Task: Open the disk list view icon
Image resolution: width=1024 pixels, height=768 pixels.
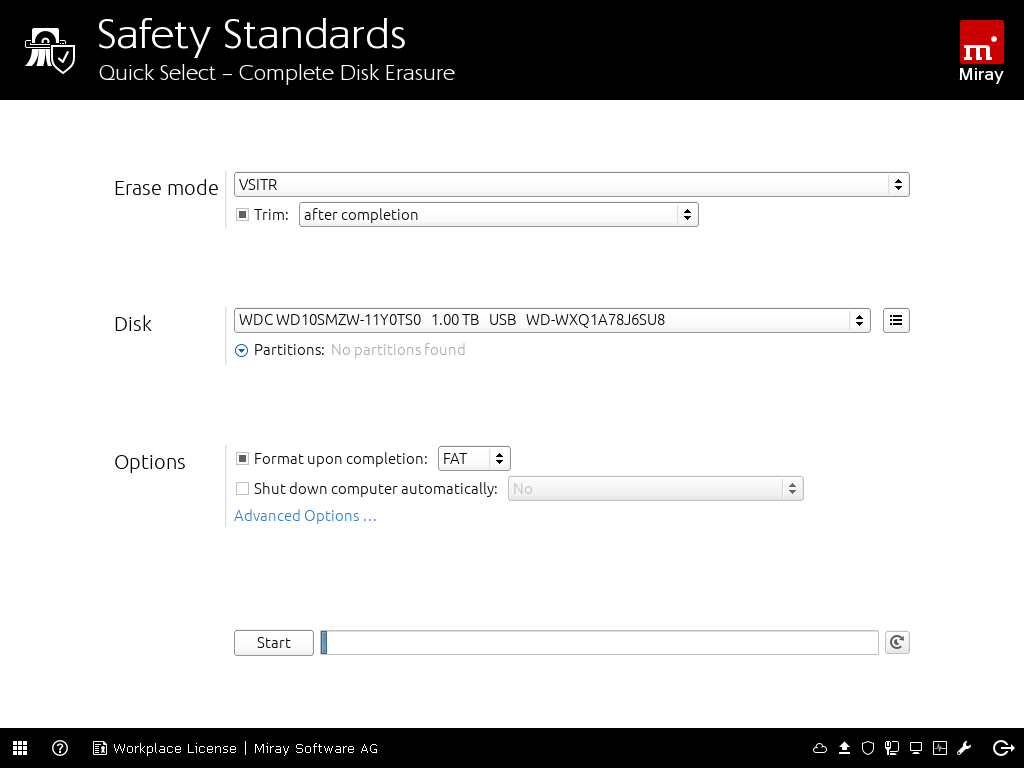Action: (896, 320)
